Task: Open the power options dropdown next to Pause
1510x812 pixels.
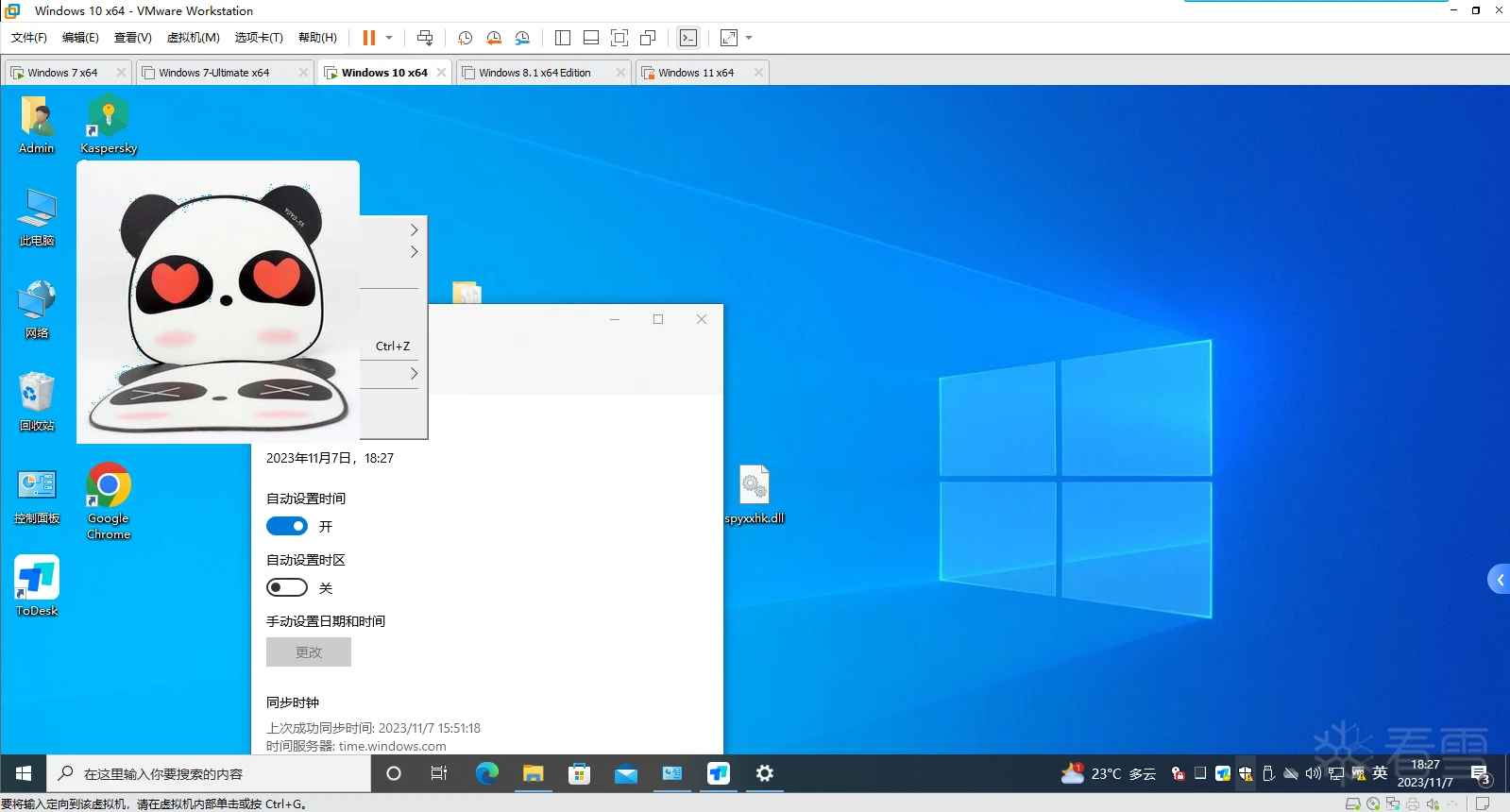Action: point(389,38)
